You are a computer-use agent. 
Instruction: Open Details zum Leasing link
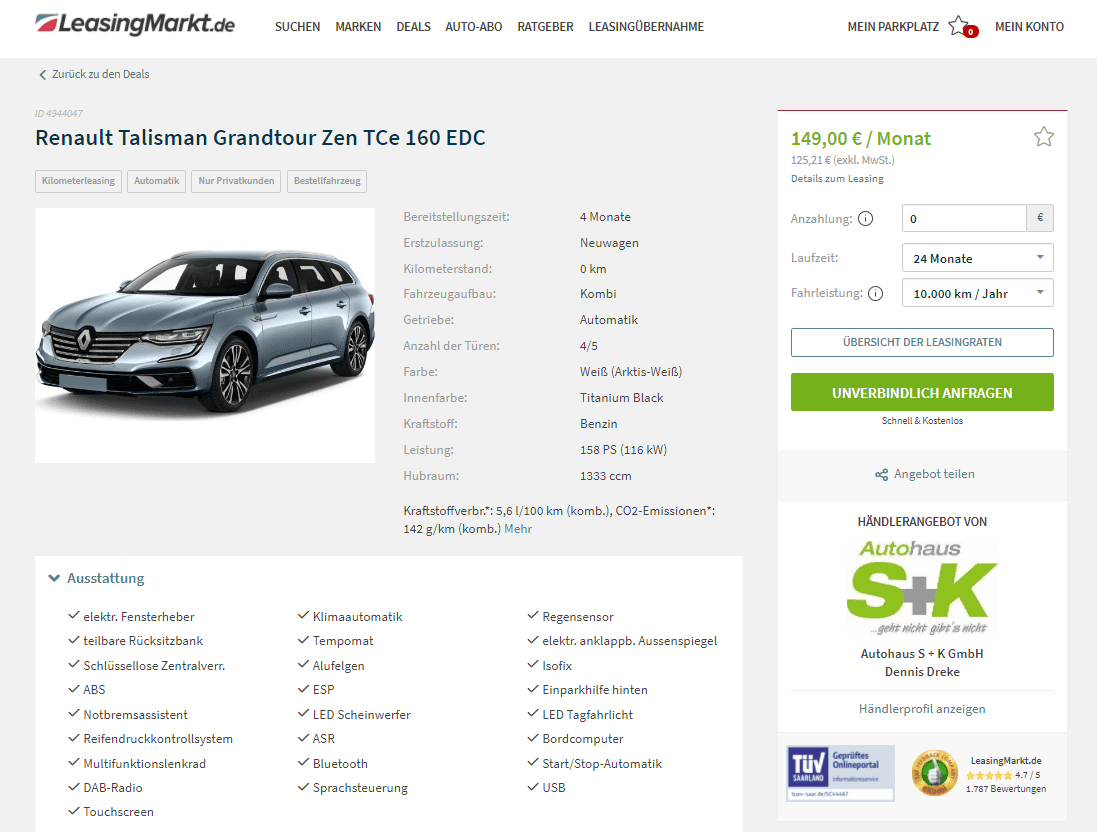837,179
